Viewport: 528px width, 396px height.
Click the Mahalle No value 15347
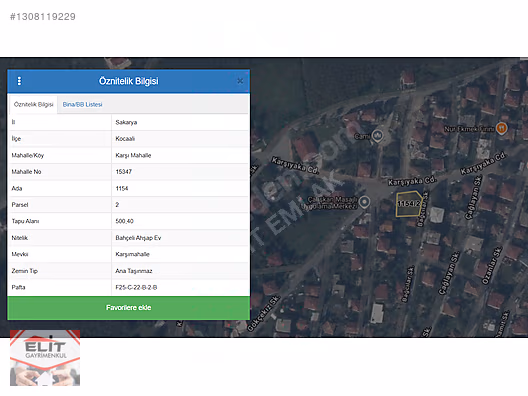pyautogui.click(x=124, y=172)
